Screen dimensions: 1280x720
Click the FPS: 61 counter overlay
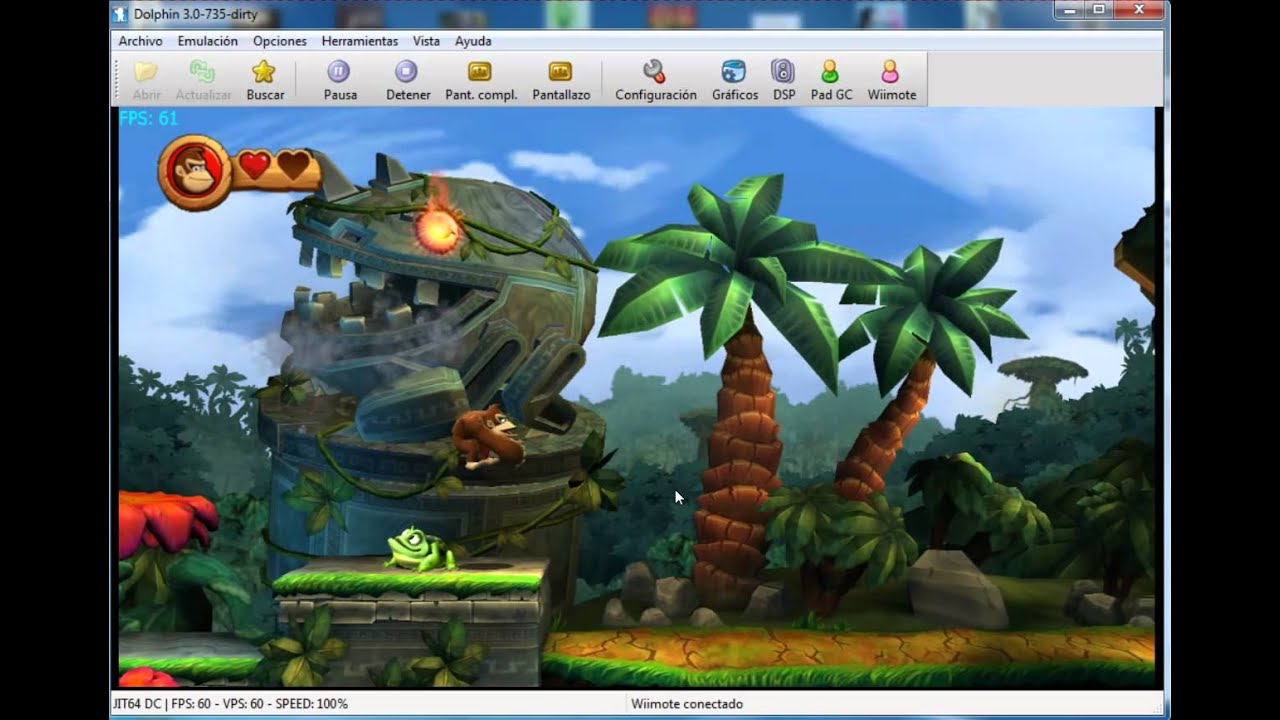coord(148,118)
